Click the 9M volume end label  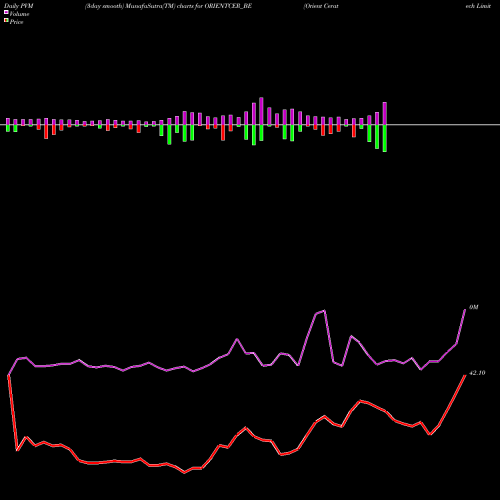[x=474, y=307]
